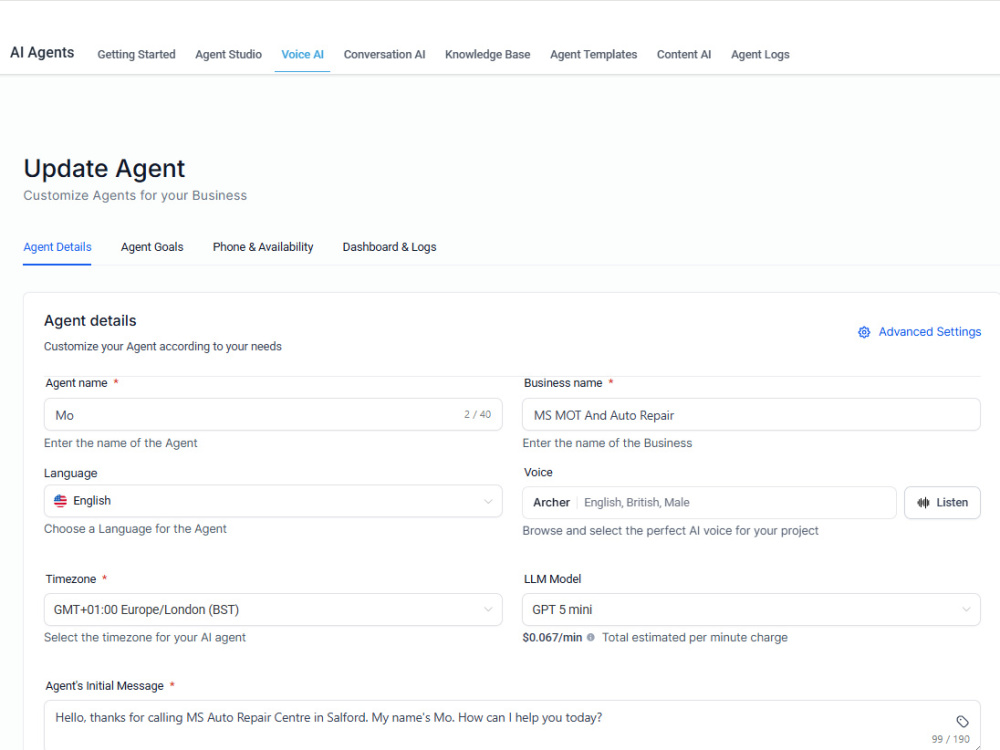
Task: Open the Language dropdown
Action: click(x=273, y=501)
